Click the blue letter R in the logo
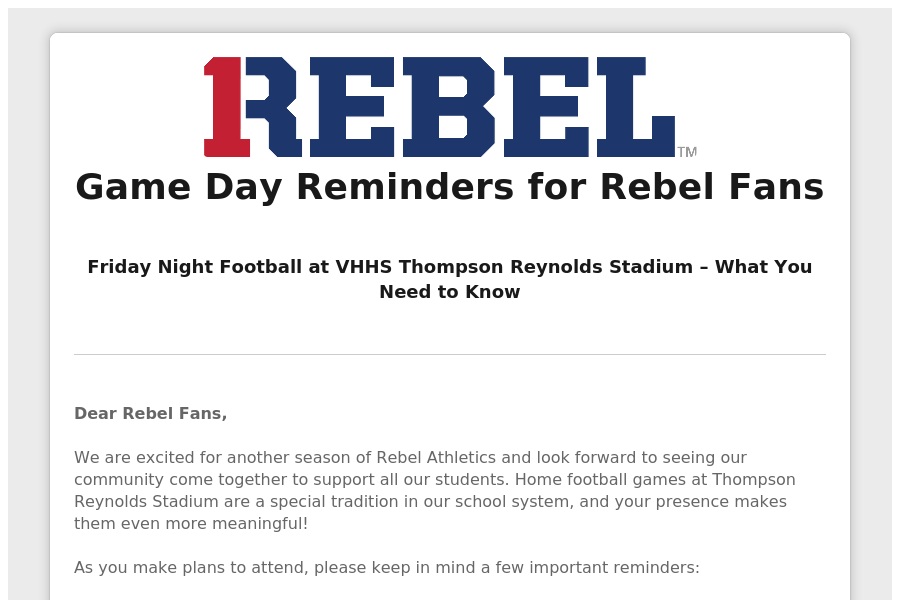This screenshot has height=600, width=900. coord(272,107)
